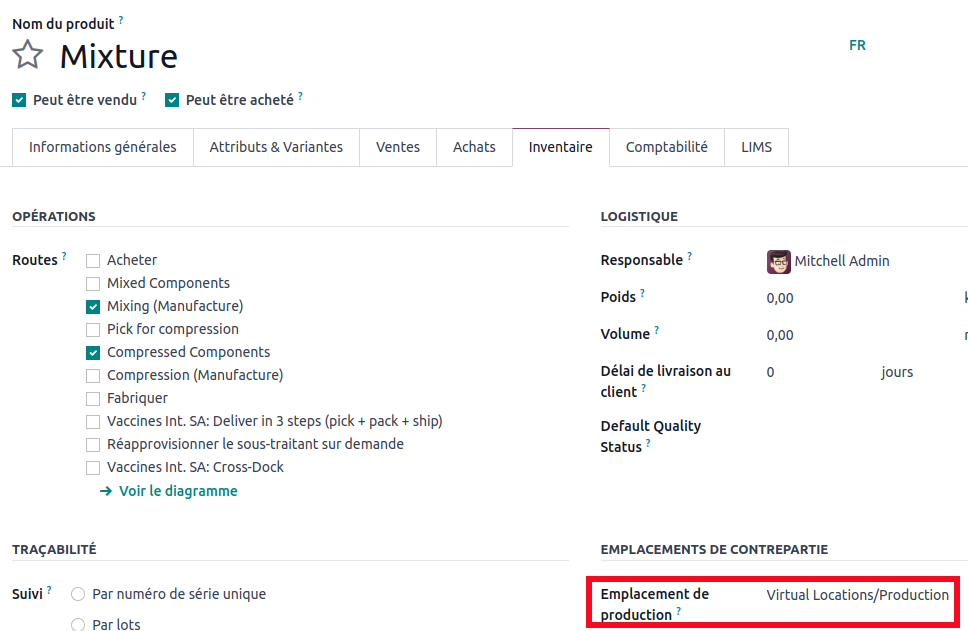
Task: Show help for Emplacement de production
Action: pyautogui.click(x=679, y=612)
